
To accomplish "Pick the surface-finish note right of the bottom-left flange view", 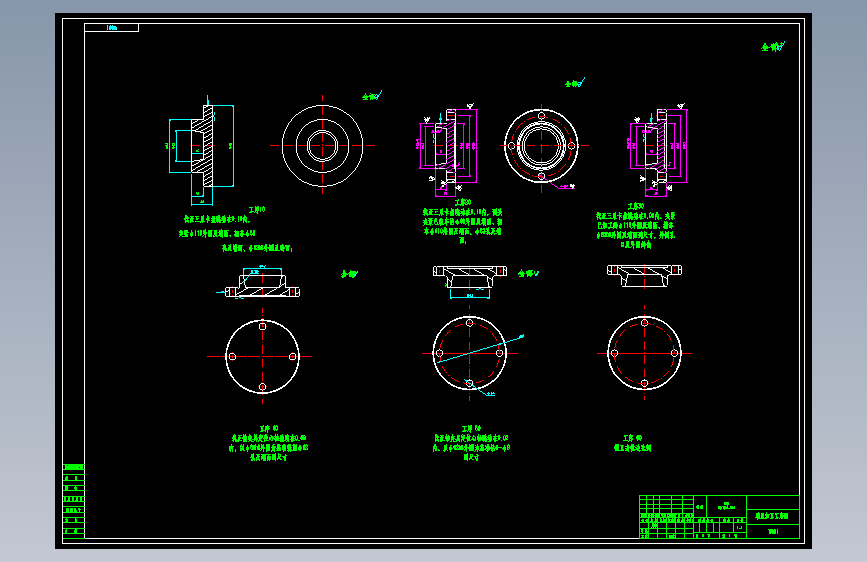I will (349, 274).
